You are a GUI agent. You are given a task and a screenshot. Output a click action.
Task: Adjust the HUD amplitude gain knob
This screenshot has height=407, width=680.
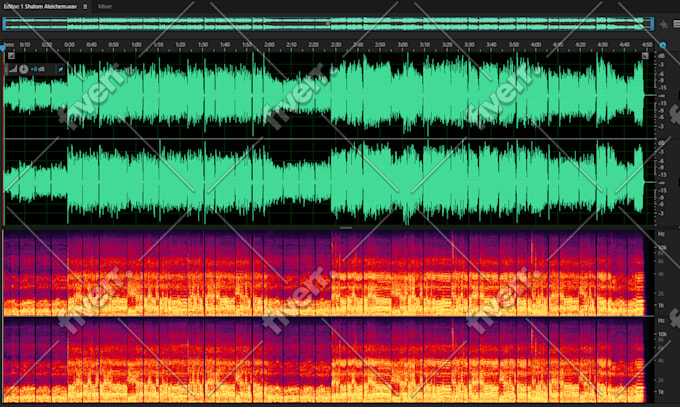[23, 69]
